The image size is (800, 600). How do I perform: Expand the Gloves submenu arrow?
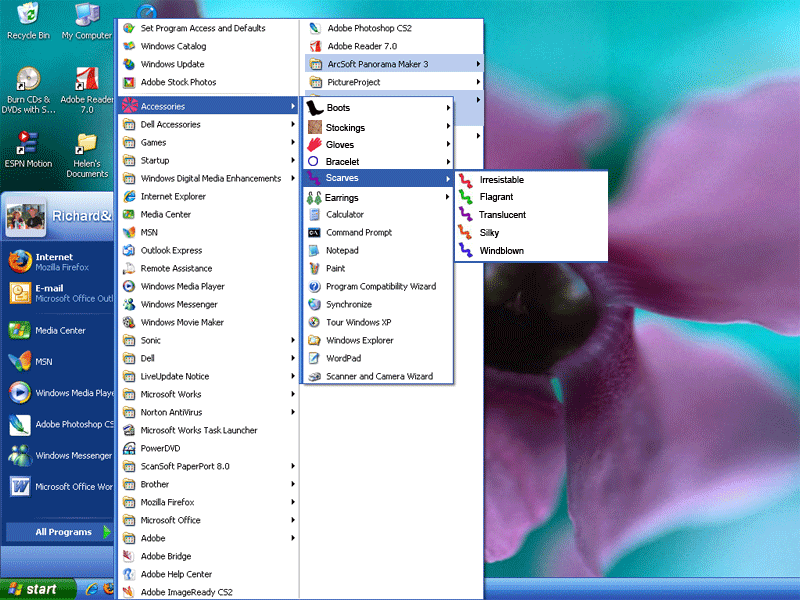pos(448,144)
